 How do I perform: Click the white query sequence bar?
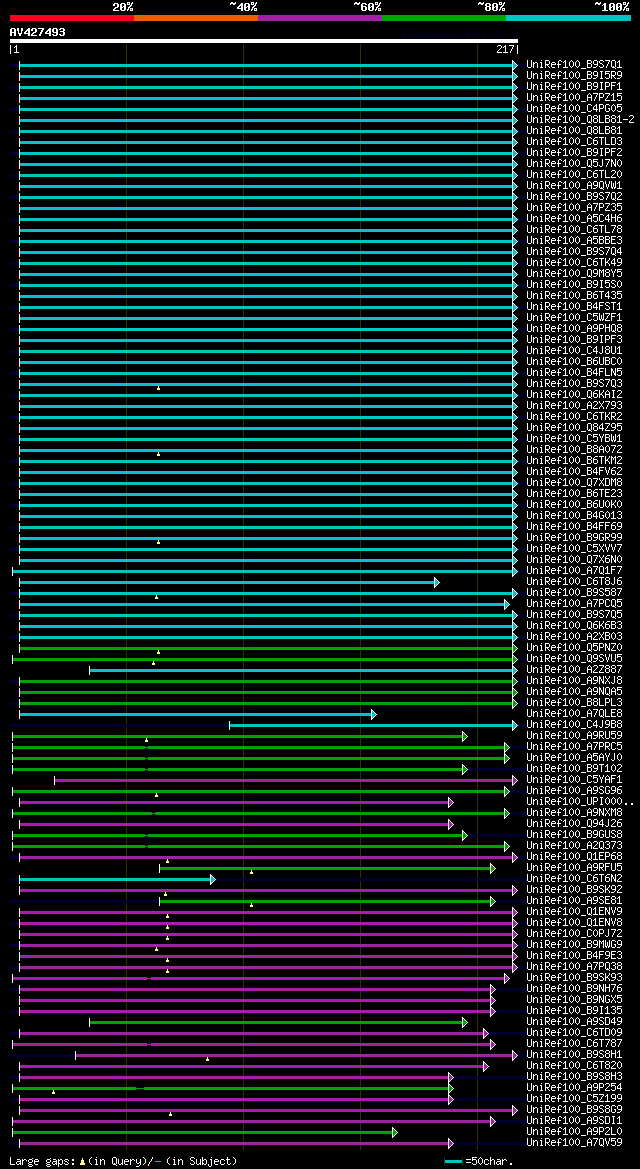(x=263, y=41)
